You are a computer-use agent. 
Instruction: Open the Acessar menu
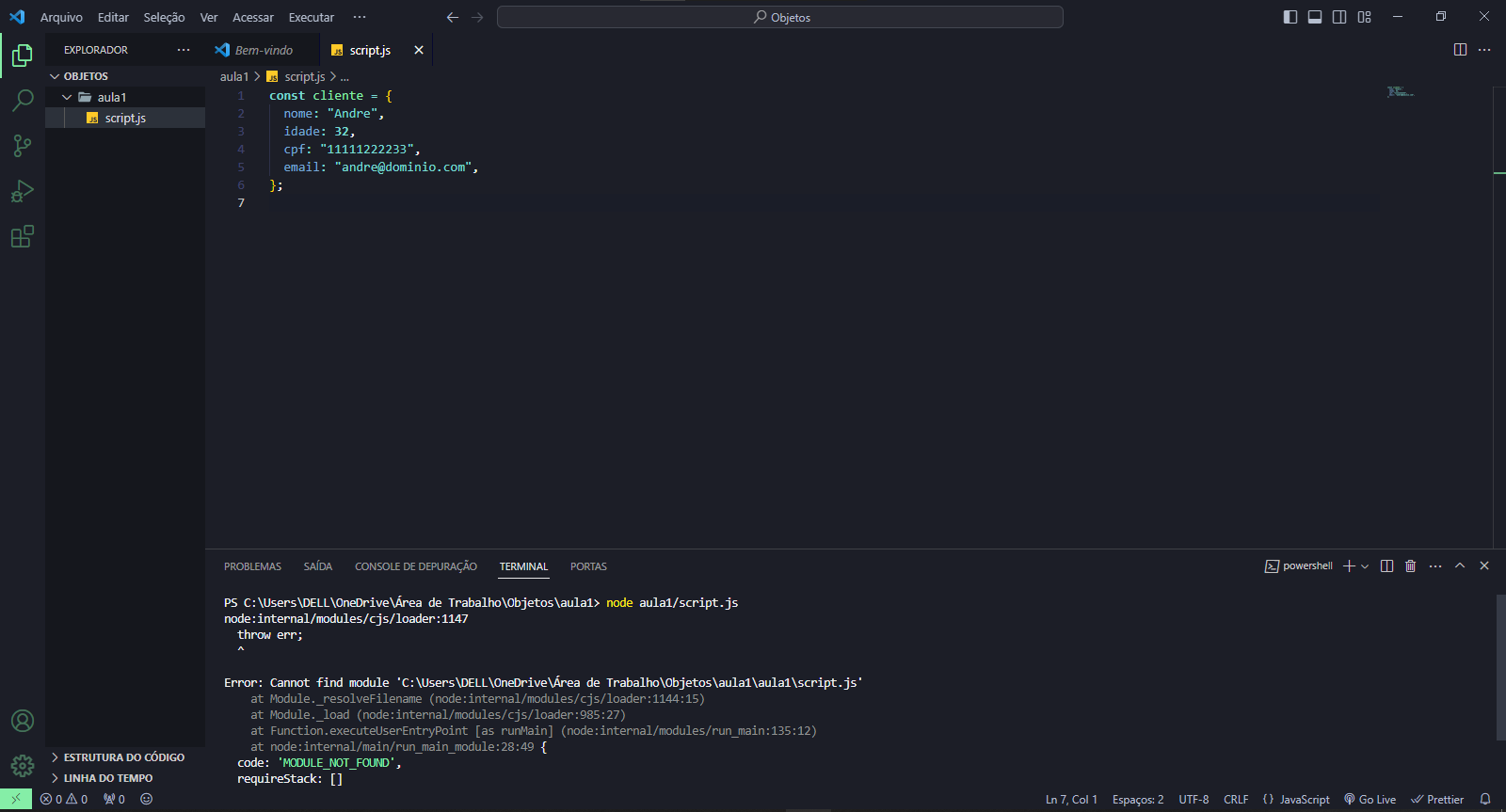coord(253,17)
